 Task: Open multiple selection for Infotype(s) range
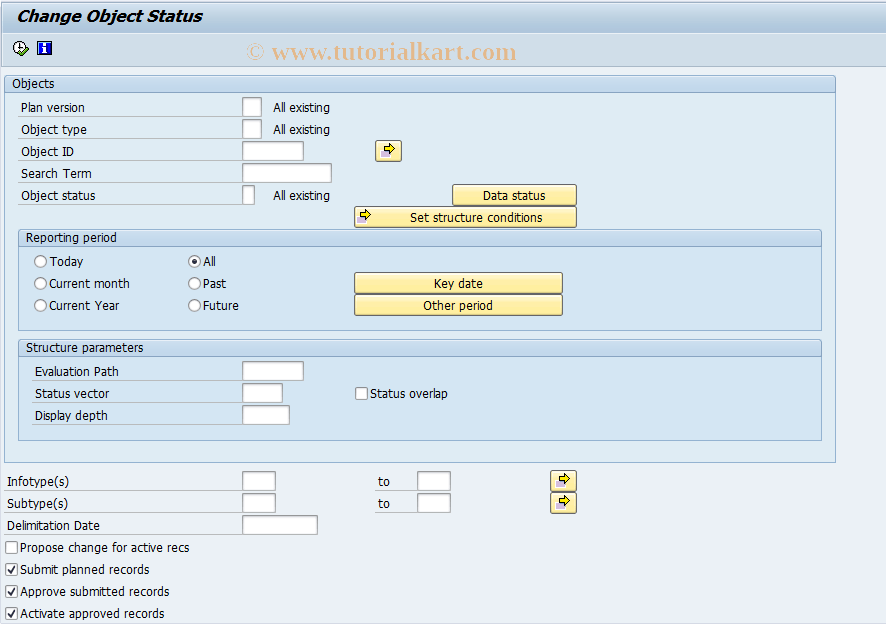(563, 481)
